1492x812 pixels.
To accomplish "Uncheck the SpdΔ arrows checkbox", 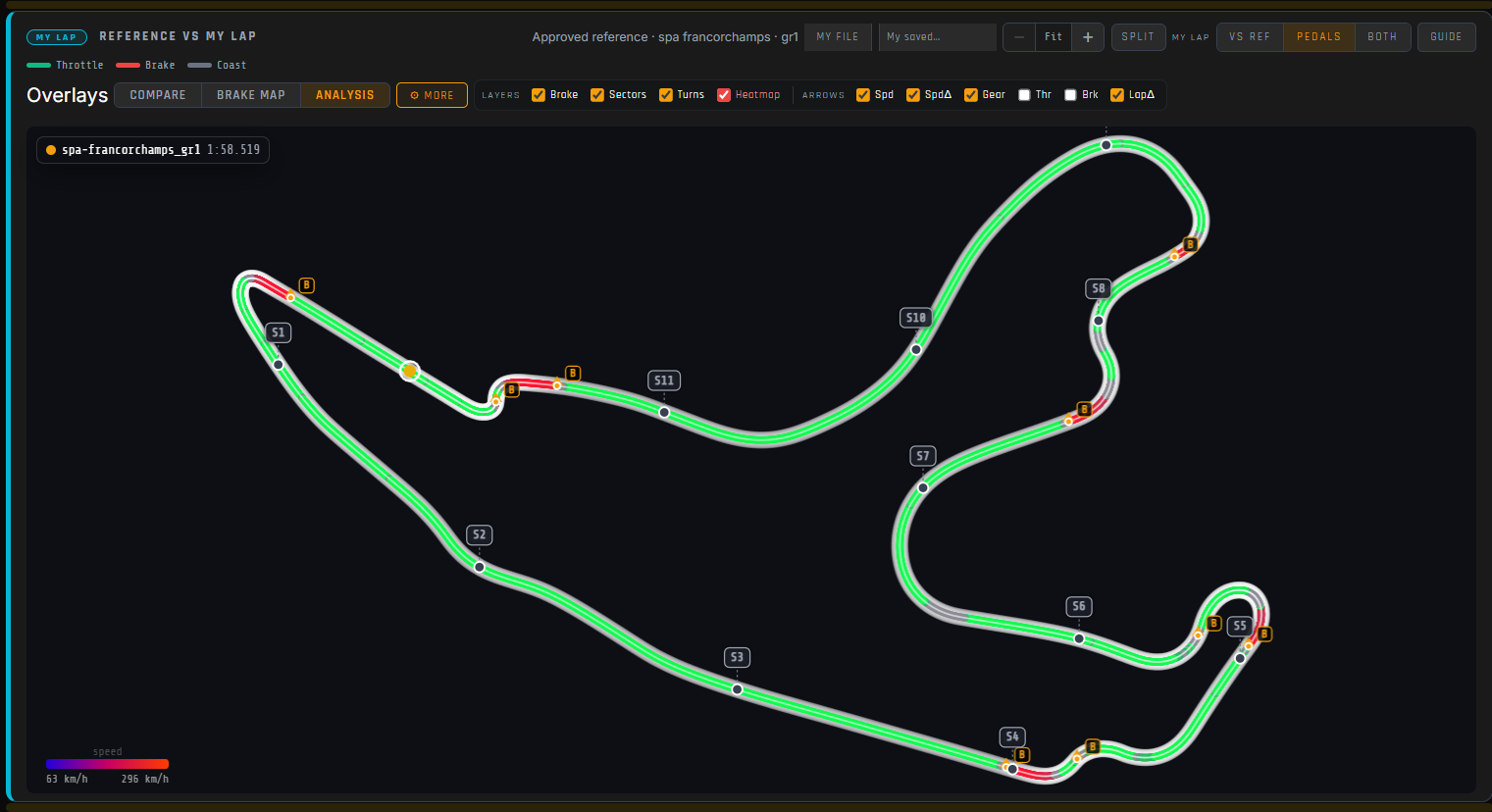I will point(913,95).
